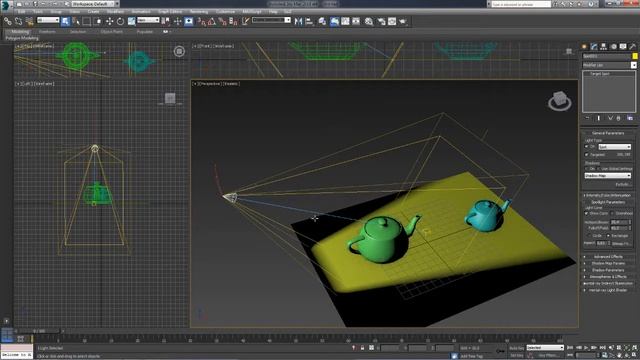This screenshot has height=360, width=640.
Task: Expand the Atmospheres & Effects rollout
Action: (608, 277)
